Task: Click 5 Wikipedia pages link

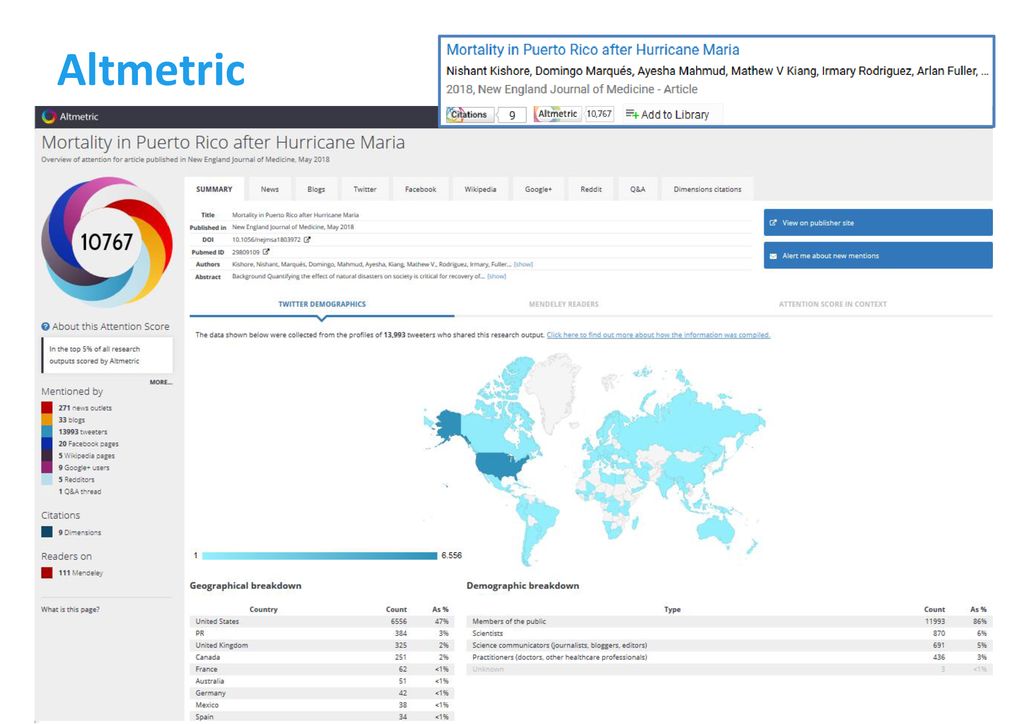Action: pyautogui.click(x=86, y=456)
